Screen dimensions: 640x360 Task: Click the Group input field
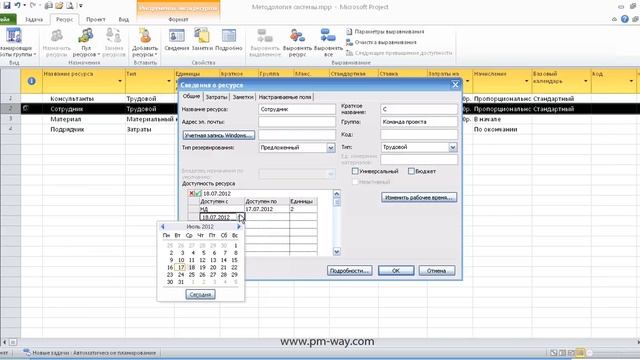coord(419,122)
